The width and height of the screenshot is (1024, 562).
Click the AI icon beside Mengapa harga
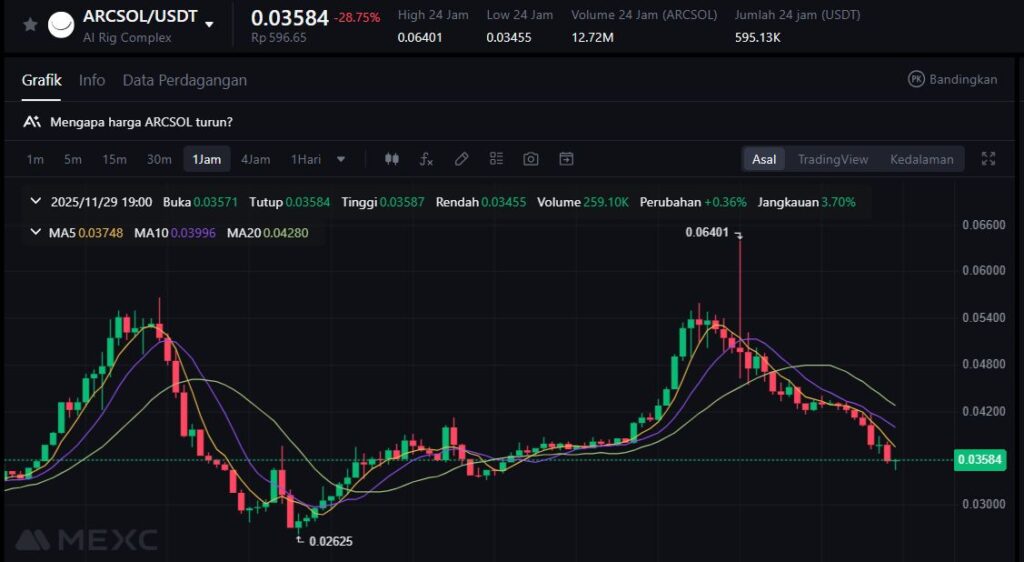pyautogui.click(x=32, y=122)
